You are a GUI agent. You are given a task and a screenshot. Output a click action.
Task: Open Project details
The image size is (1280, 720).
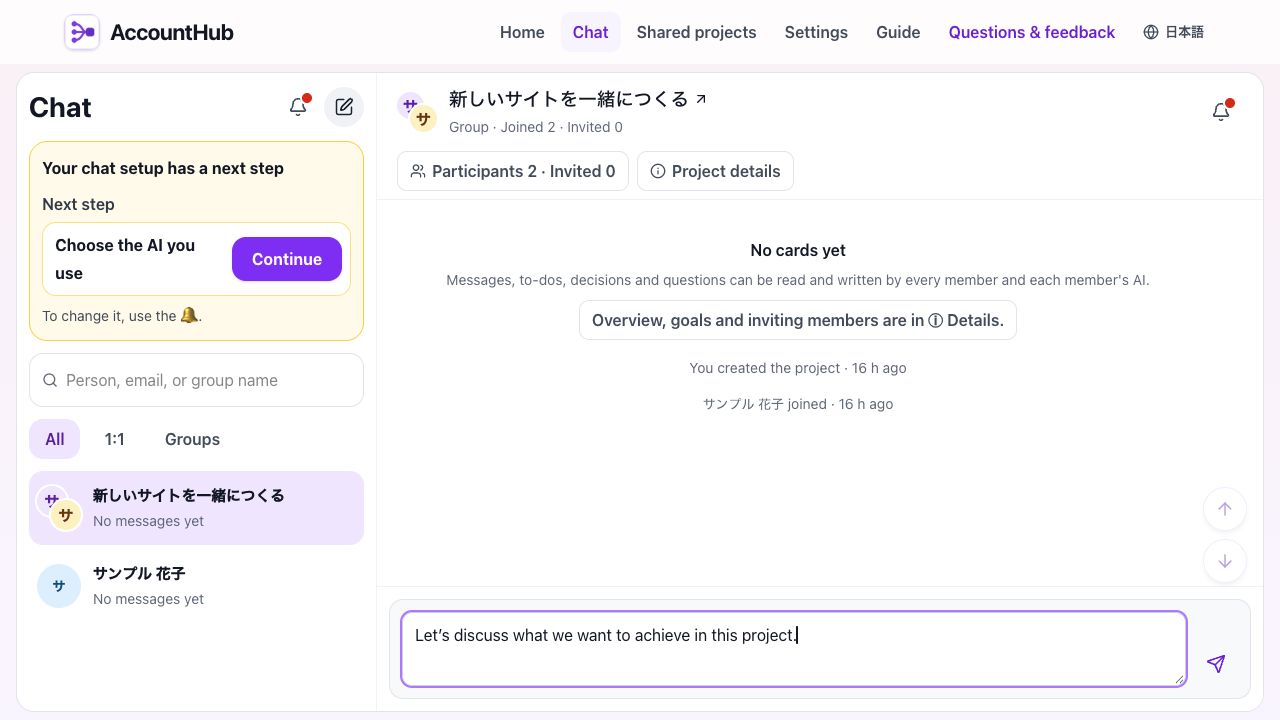click(x=715, y=171)
